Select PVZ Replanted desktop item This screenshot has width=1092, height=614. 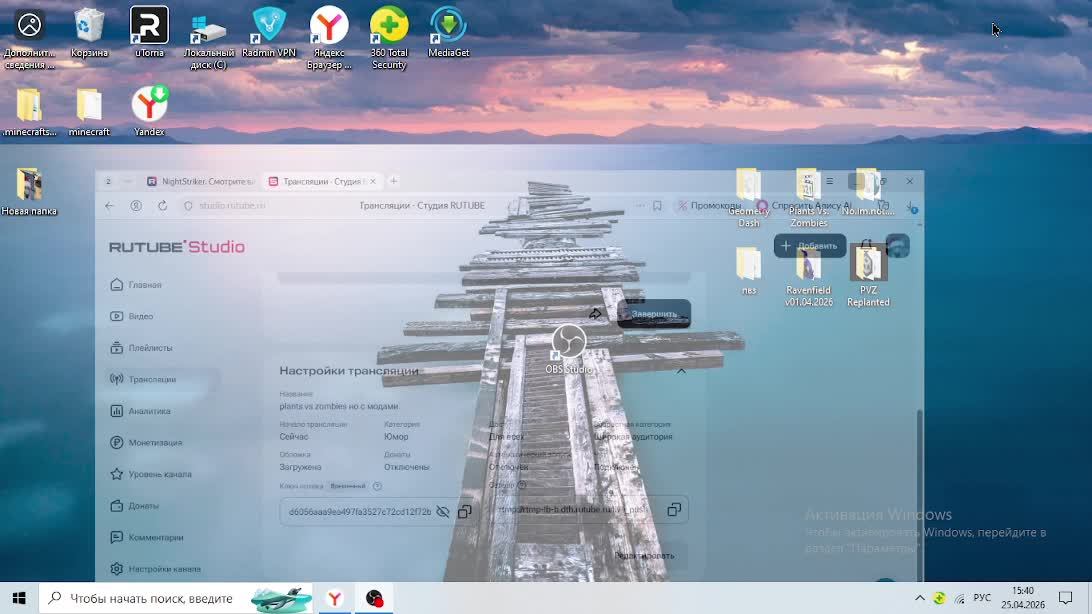[x=868, y=277]
